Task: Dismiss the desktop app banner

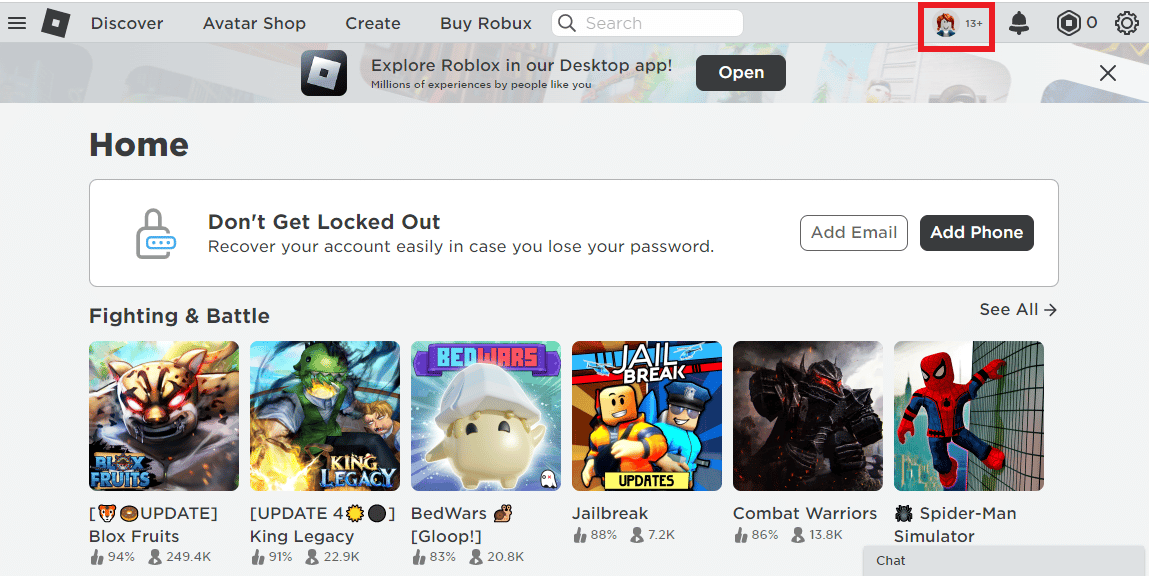Action: 1107,72
